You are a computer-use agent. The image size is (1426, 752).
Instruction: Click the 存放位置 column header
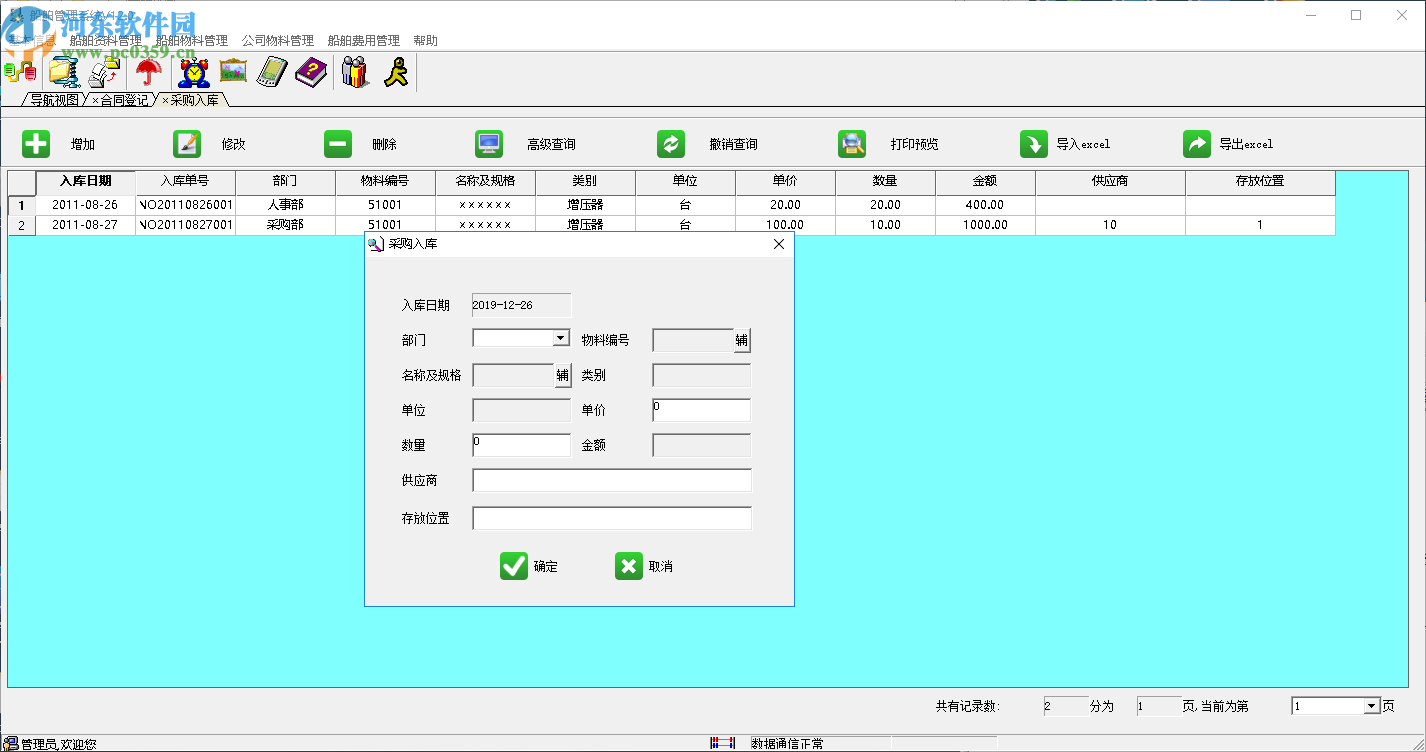[x=1261, y=182]
